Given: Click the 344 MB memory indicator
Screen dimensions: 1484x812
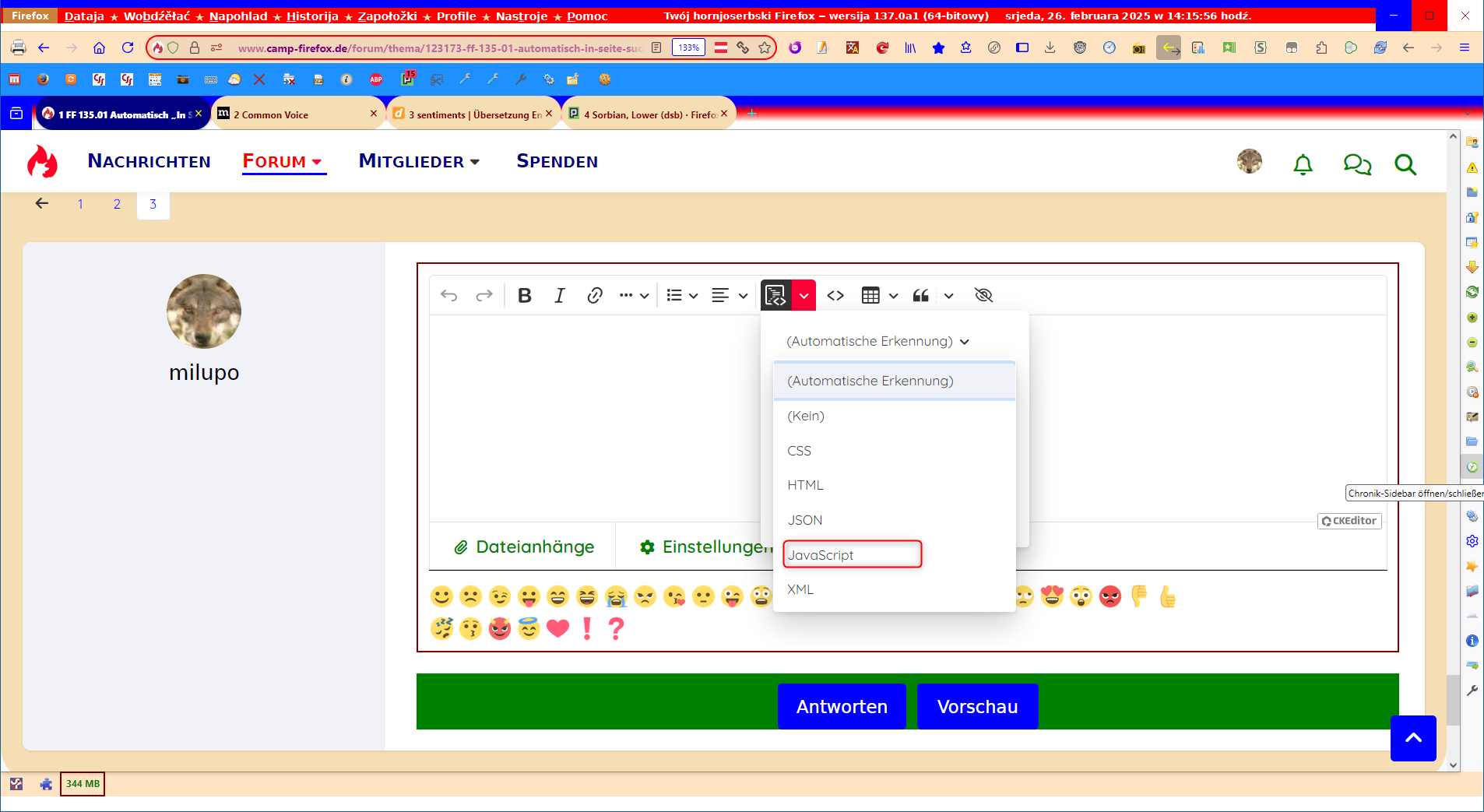Looking at the screenshot, I should [x=83, y=784].
